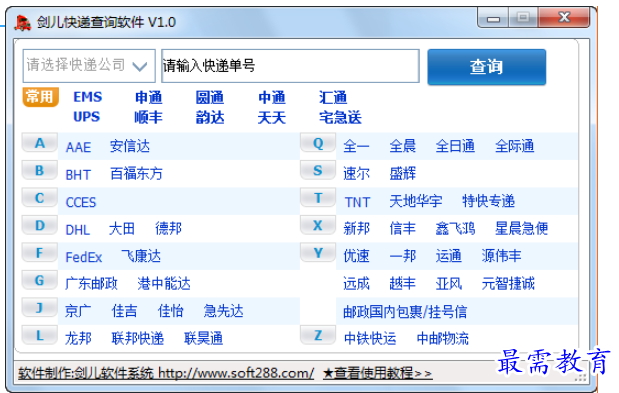Click the letter Q index button
The image size is (619, 393).
click(318, 143)
